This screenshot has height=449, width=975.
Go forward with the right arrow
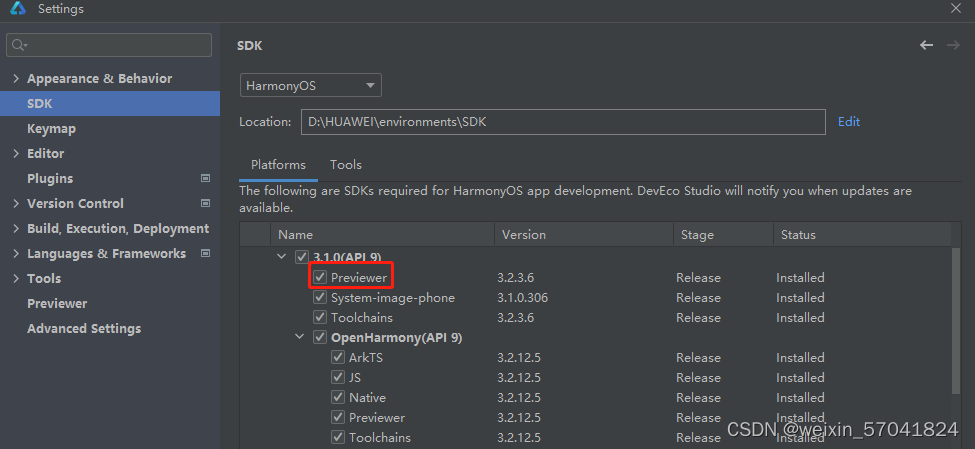coord(953,45)
